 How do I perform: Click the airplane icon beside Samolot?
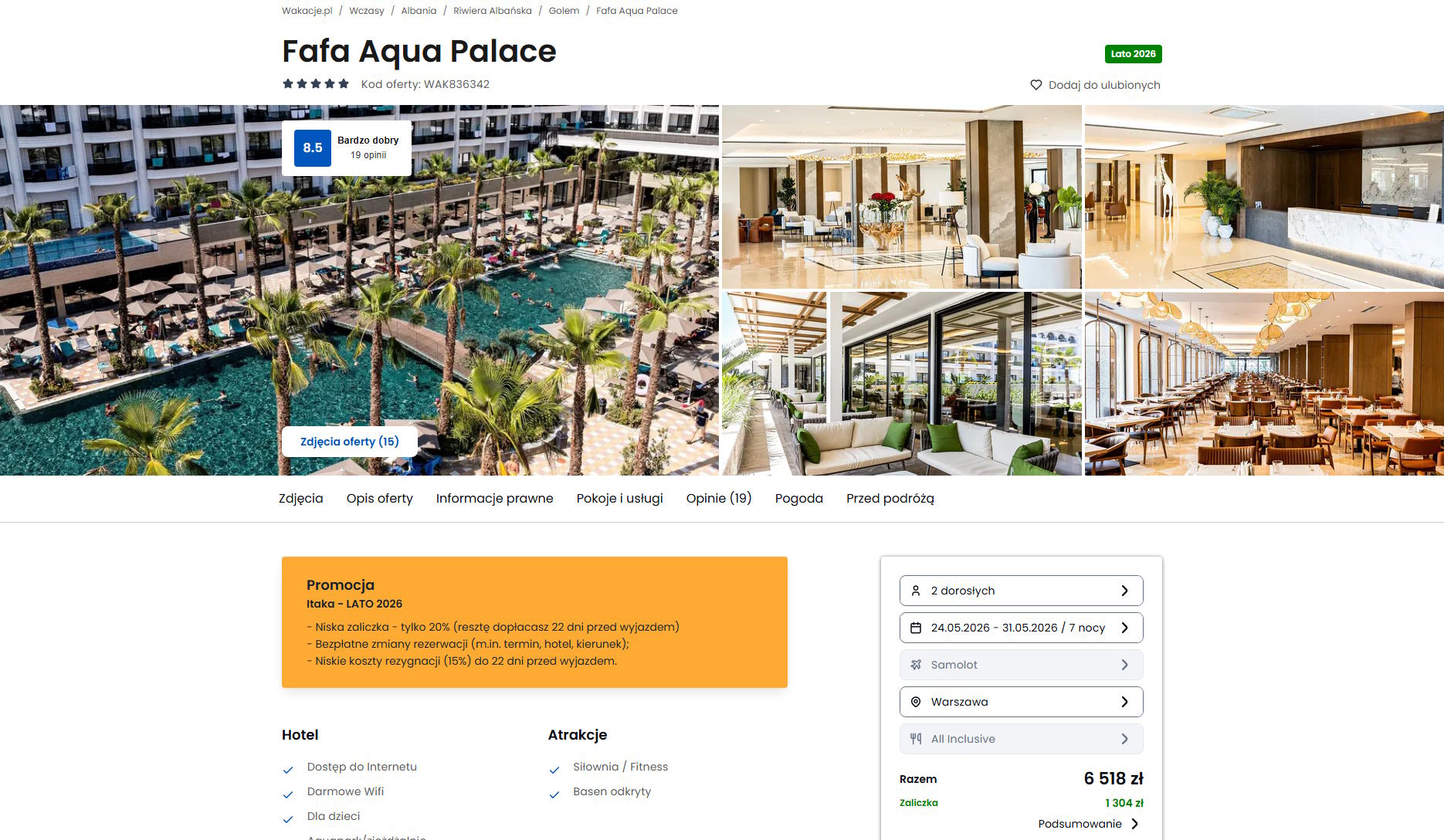916,665
